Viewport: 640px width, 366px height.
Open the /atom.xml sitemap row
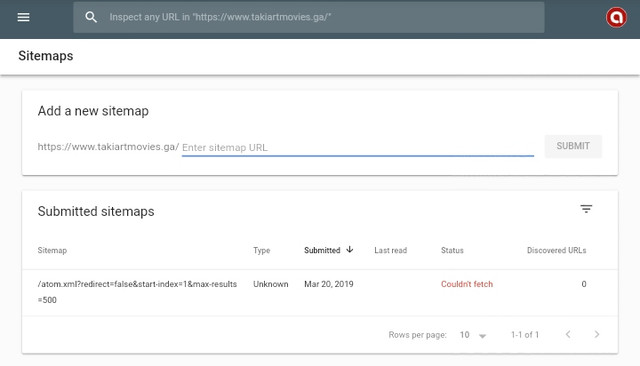coord(320,292)
